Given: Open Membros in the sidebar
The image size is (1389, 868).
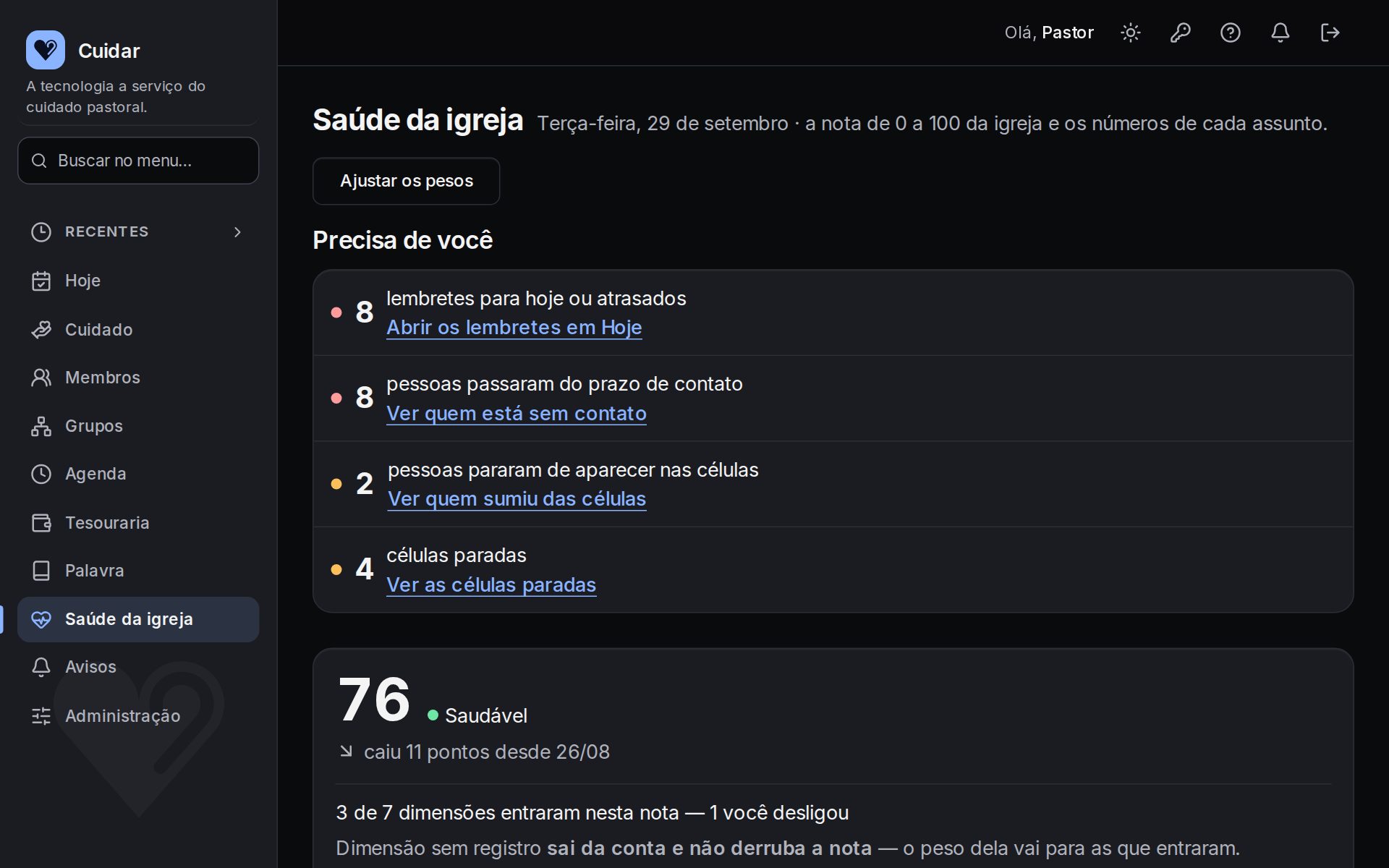Looking at the screenshot, I should (x=138, y=378).
